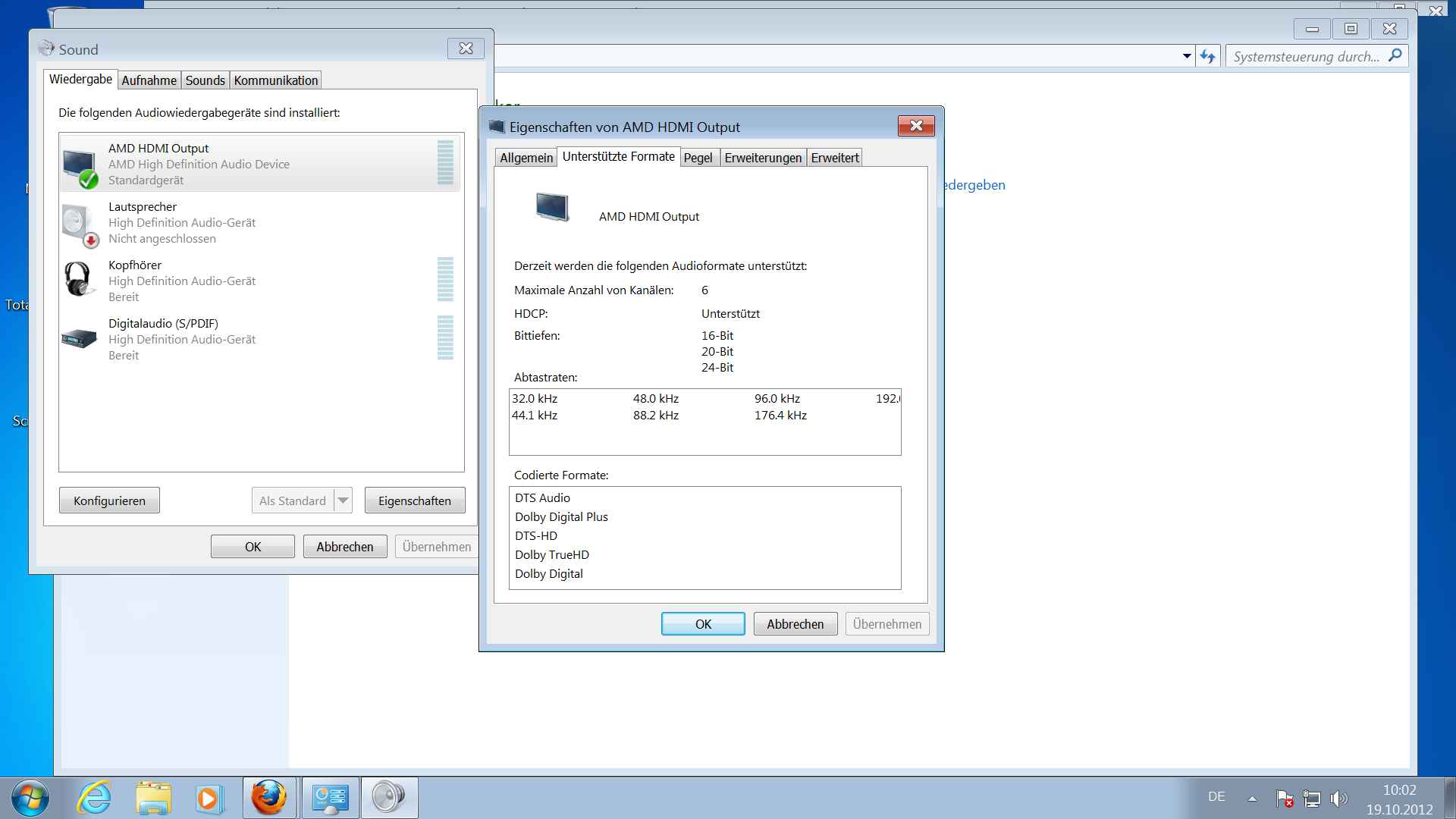1456x819 pixels.
Task: Select the 176.4 kHz sample rate
Action: click(x=780, y=415)
